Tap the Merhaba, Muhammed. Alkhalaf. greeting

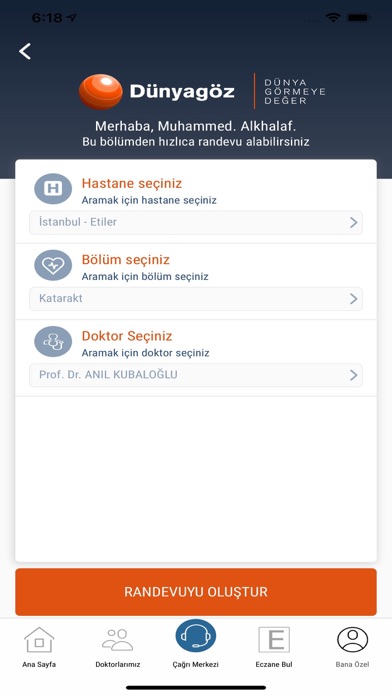[195, 127]
